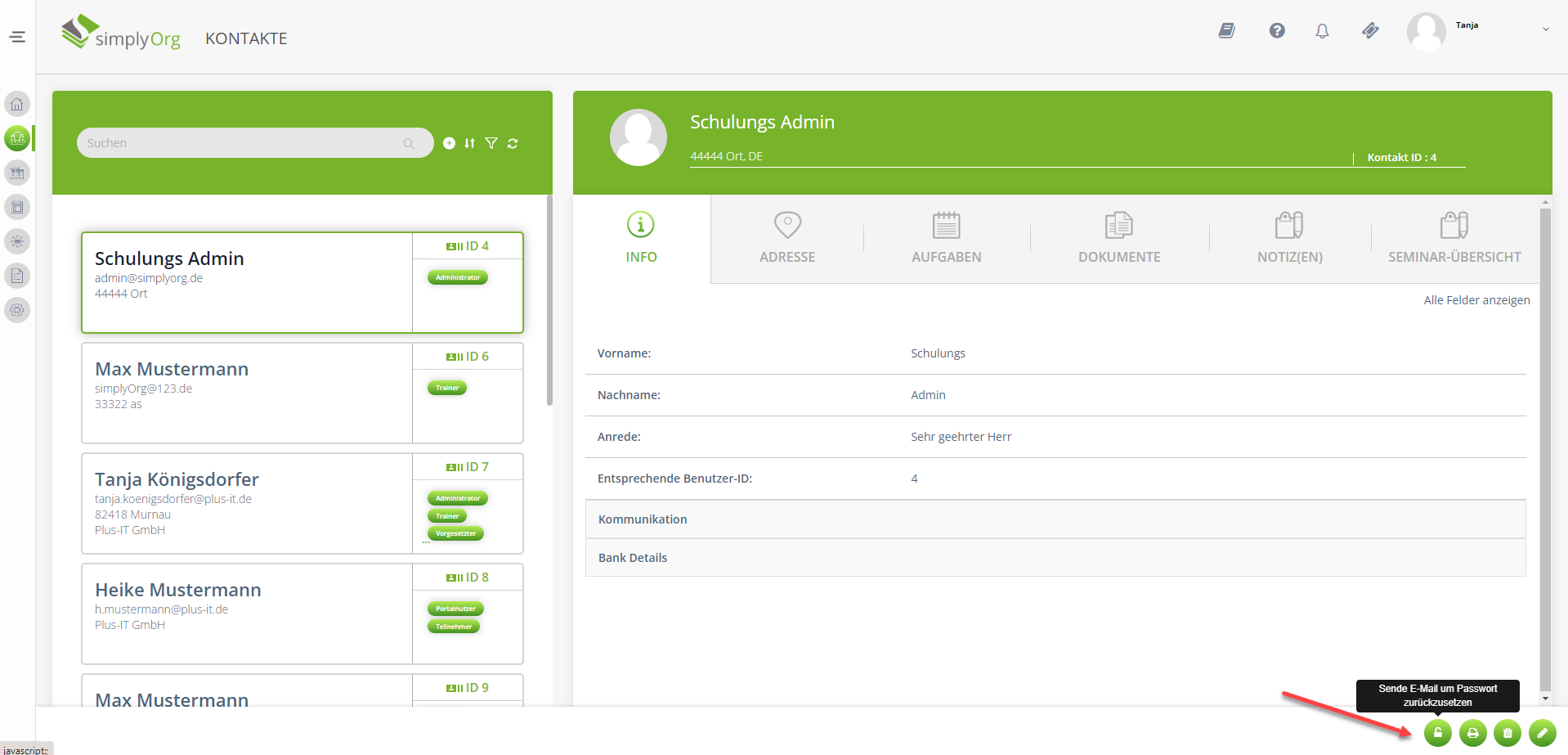Open the notifications bell
Screen dimensions: 1568x755
[1322, 31]
